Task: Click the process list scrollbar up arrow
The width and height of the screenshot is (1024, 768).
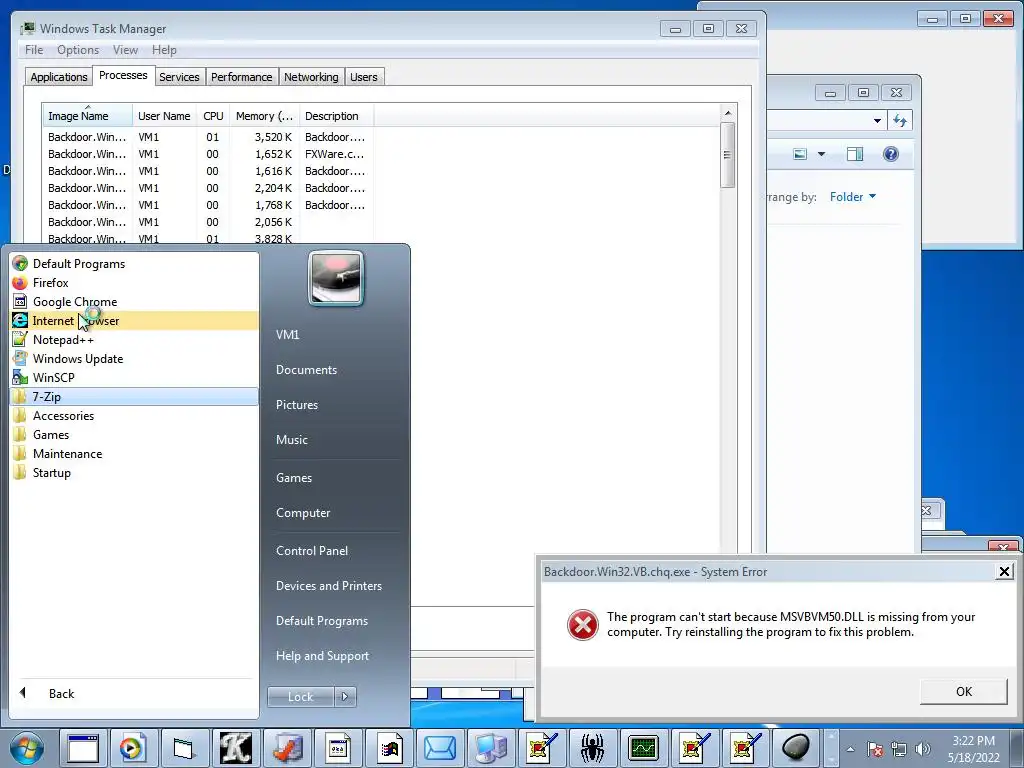Action: pyautogui.click(x=728, y=113)
